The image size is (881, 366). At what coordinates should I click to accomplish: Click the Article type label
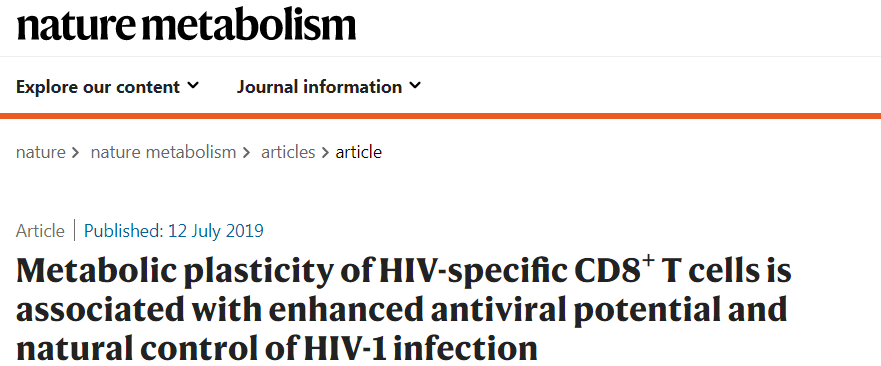pyautogui.click(x=40, y=231)
